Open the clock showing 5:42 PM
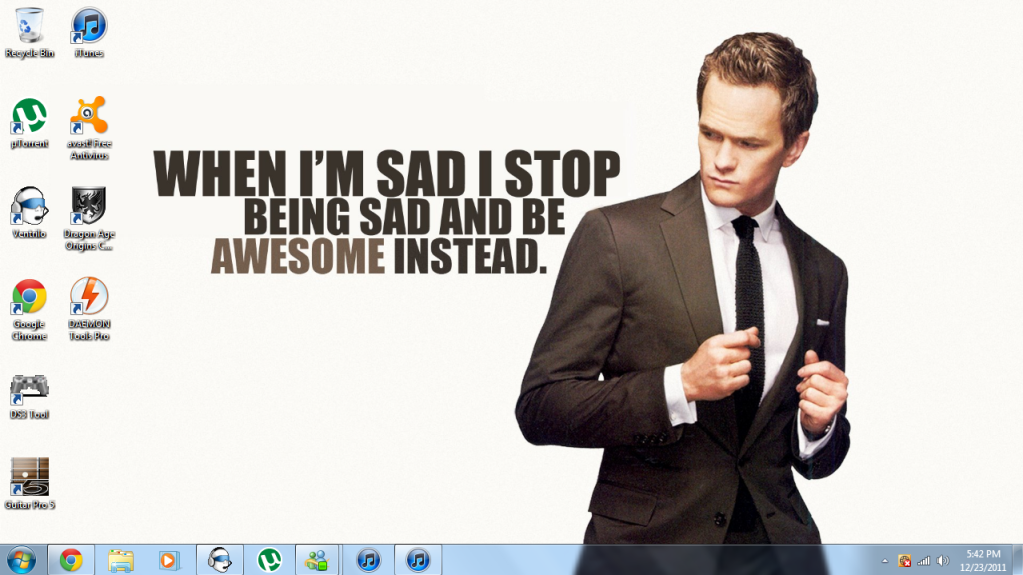Screen dimensions: 1023x575 point(983,561)
